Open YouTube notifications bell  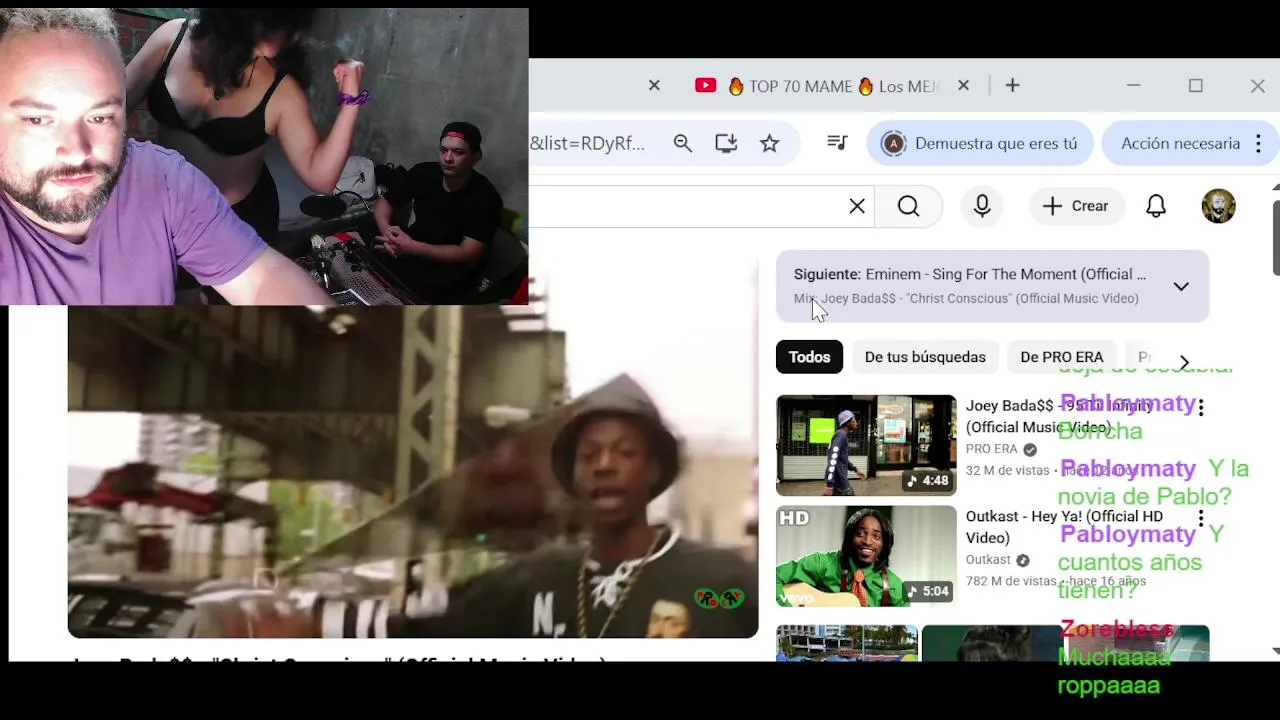pos(1156,206)
